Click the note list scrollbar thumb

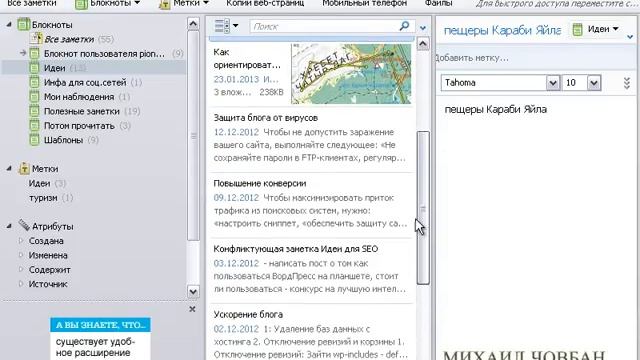point(423,208)
